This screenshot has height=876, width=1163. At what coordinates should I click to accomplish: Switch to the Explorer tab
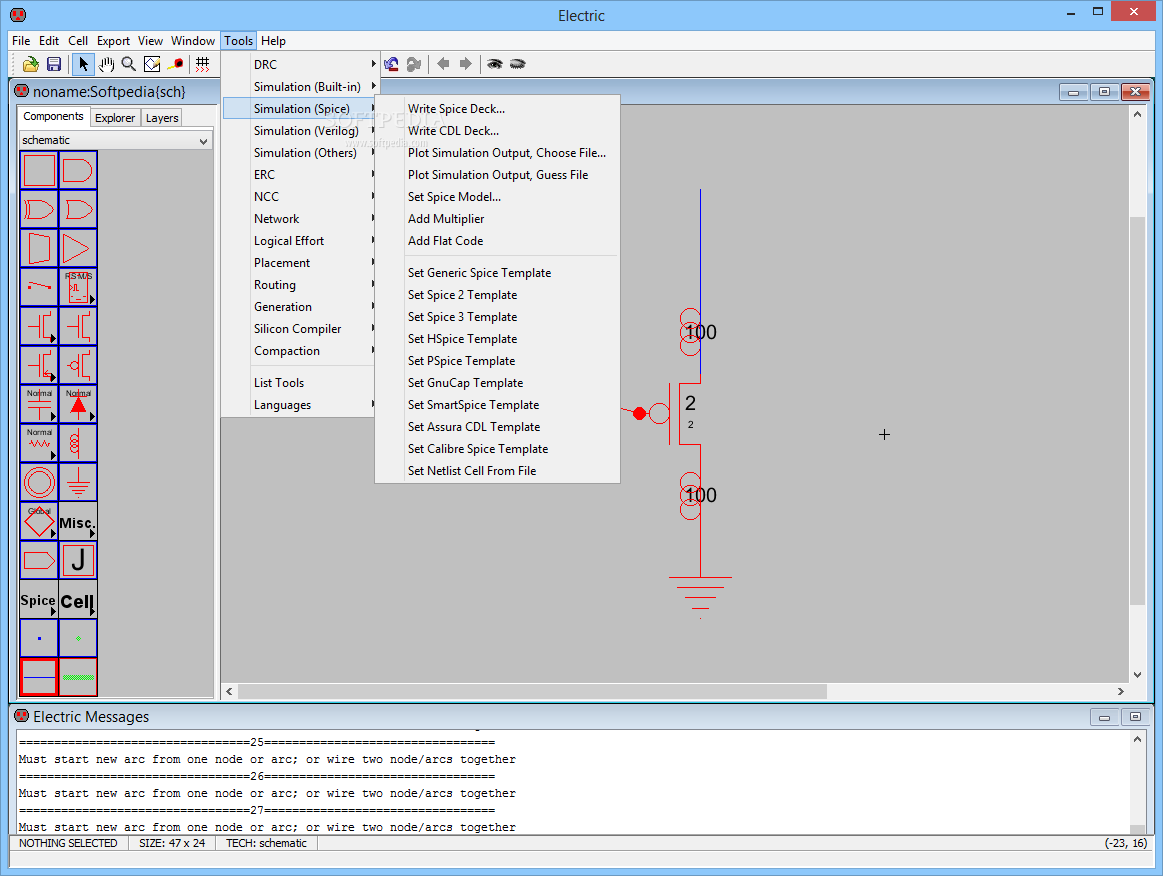115,118
